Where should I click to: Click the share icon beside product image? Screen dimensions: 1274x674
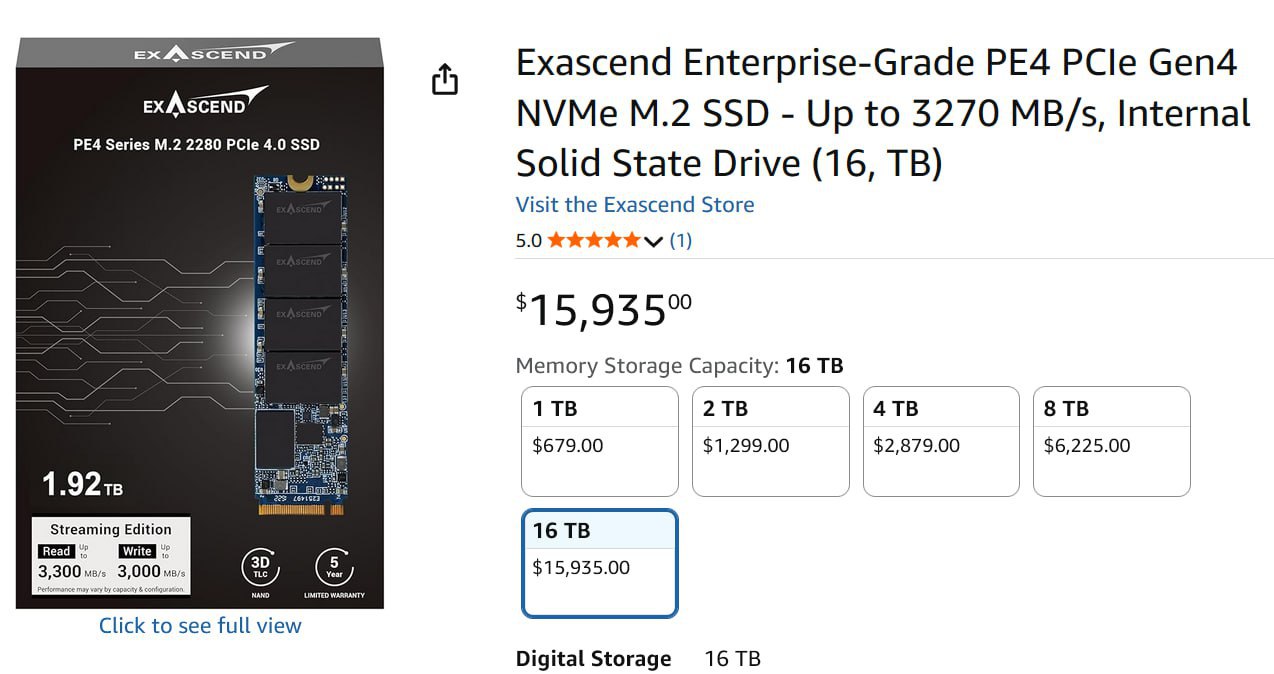(x=445, y=80)
